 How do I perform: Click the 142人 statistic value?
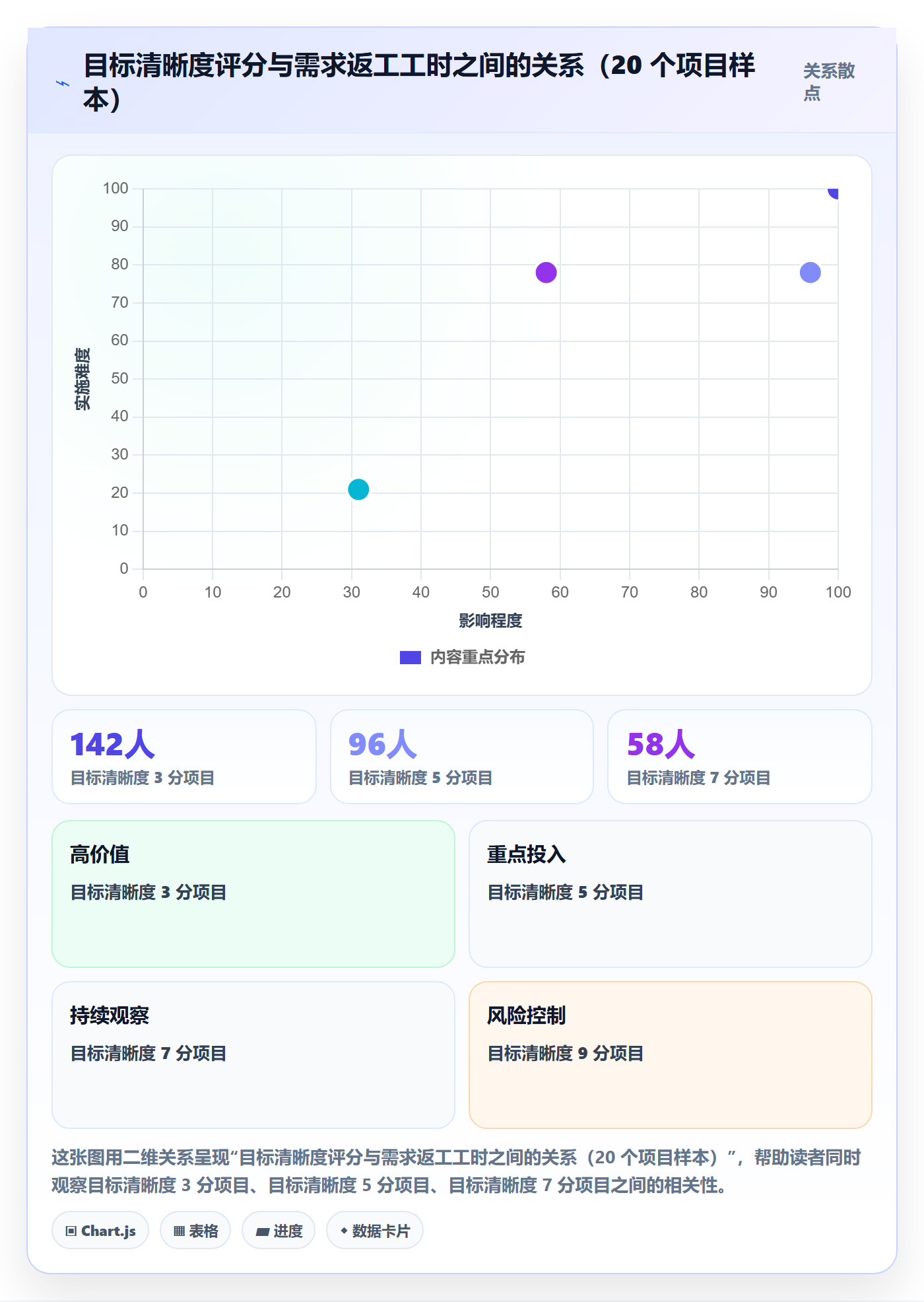(112, 745)
